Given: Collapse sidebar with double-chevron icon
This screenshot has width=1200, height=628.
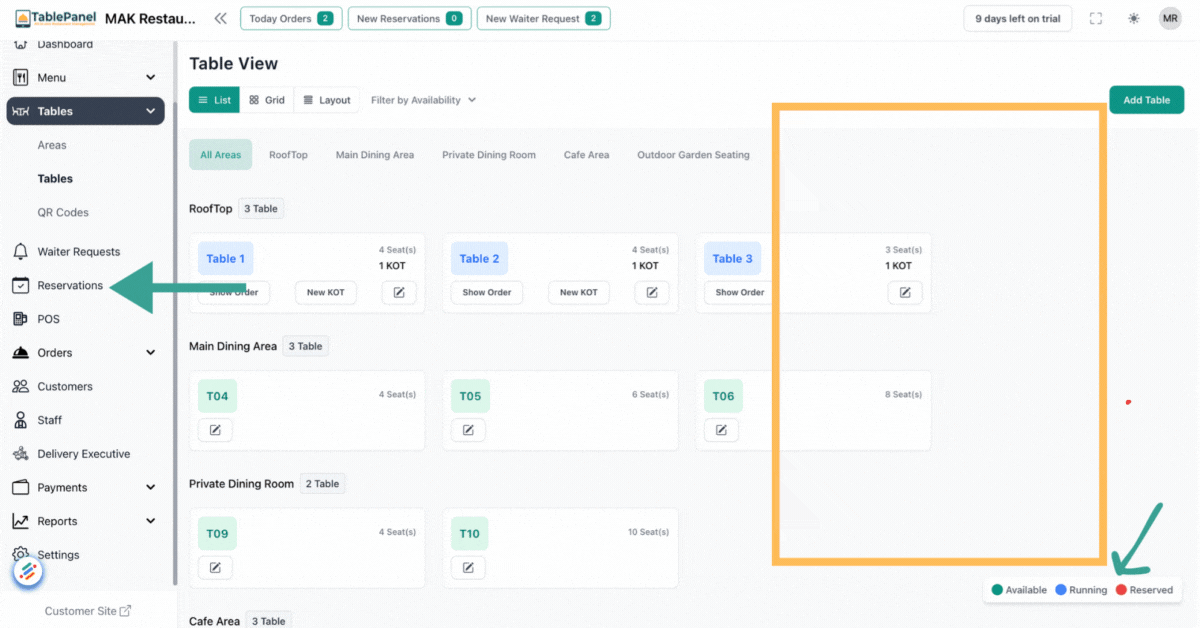Looking at the screenshot, I should tap(220, 18).
